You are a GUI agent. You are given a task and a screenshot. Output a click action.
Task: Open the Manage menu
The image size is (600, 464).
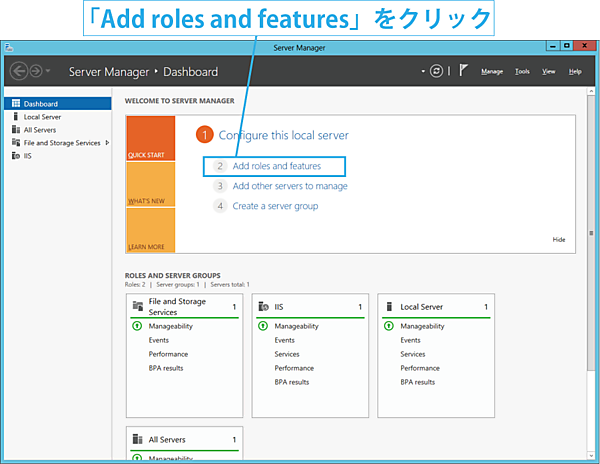(x=491, y=72)
